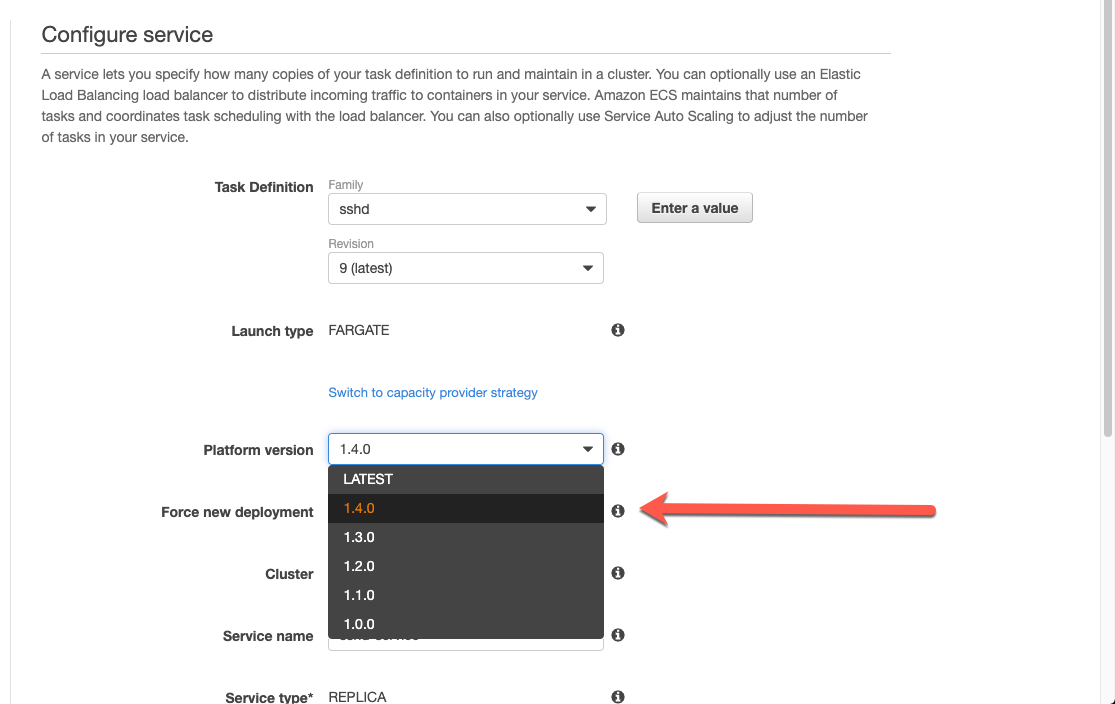
Task: Choose platform version 1.2.0
Action: (466, 567)
